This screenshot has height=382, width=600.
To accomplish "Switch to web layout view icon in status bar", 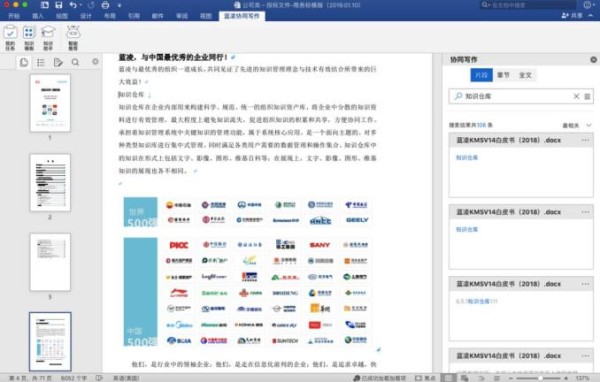I will (x=465, y=378).
